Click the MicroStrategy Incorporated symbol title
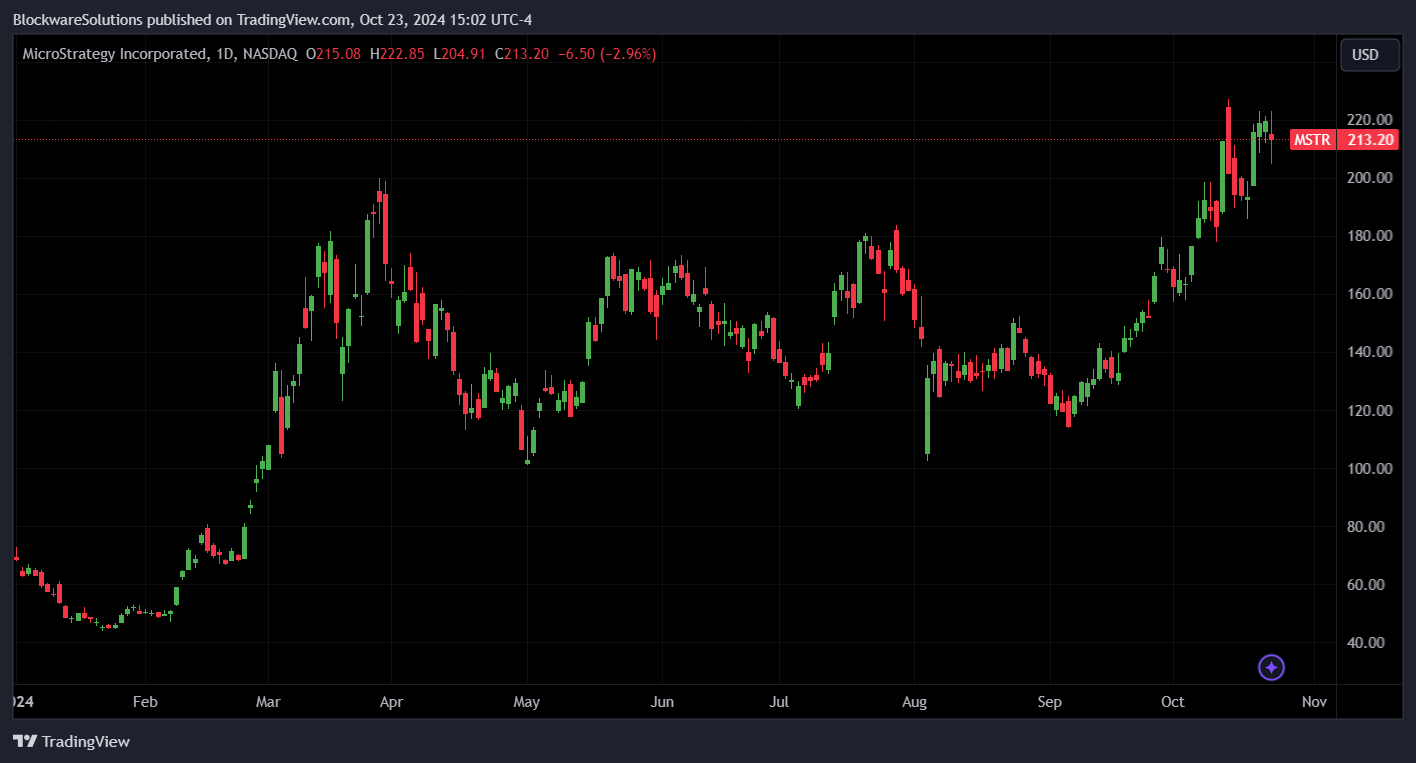Screen dimensions: 1416x763 click(x=115, y=54)
